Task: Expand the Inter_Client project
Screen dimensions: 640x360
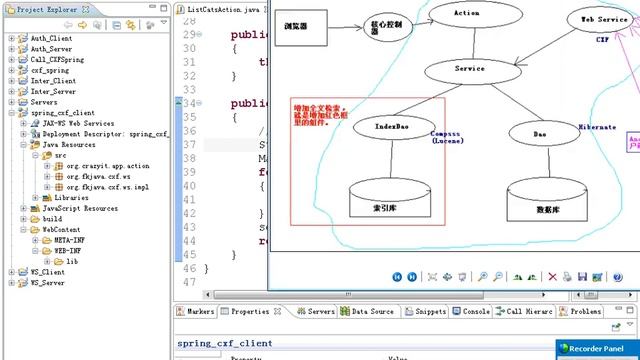Action: 12,81
